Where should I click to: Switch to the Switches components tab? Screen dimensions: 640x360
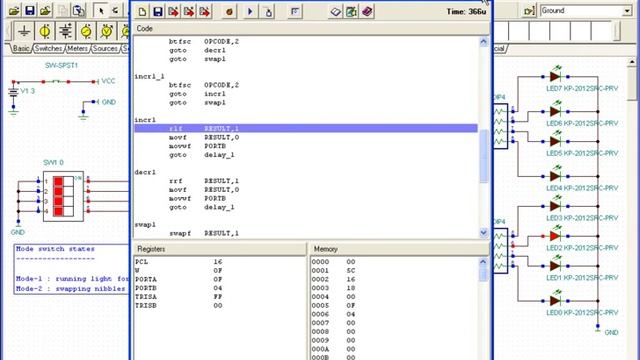click(48, 49)
